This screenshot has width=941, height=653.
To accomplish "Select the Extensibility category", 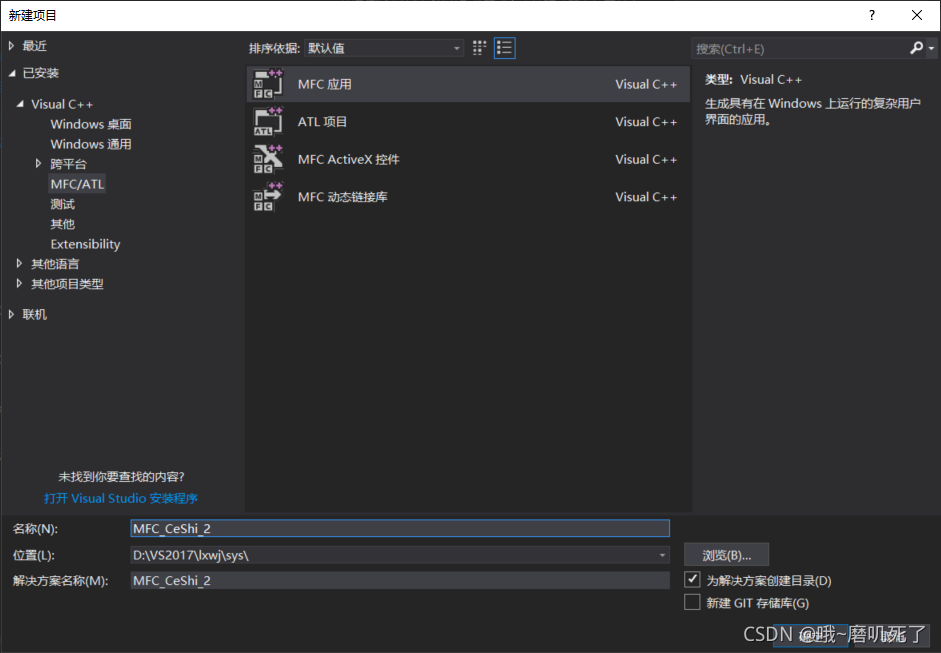I will (85, 244).
